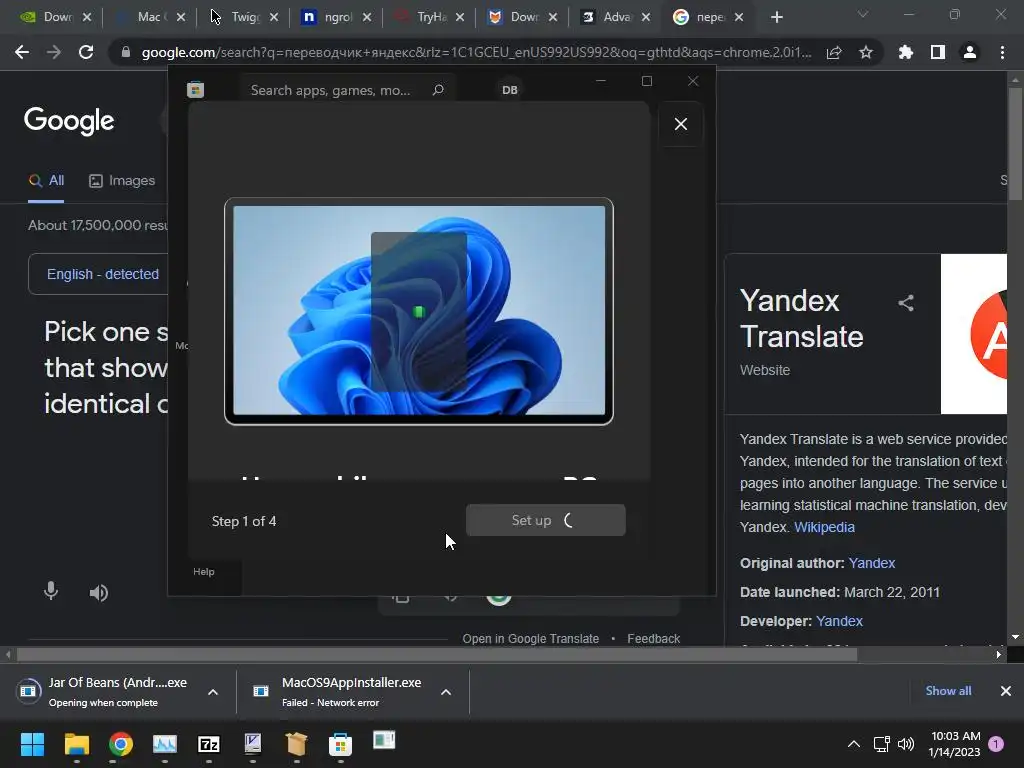Image resolution: width=1024 pixels, height=768 pixels.
Task: Click the browser forward arrow
Action: pos(54,52)
